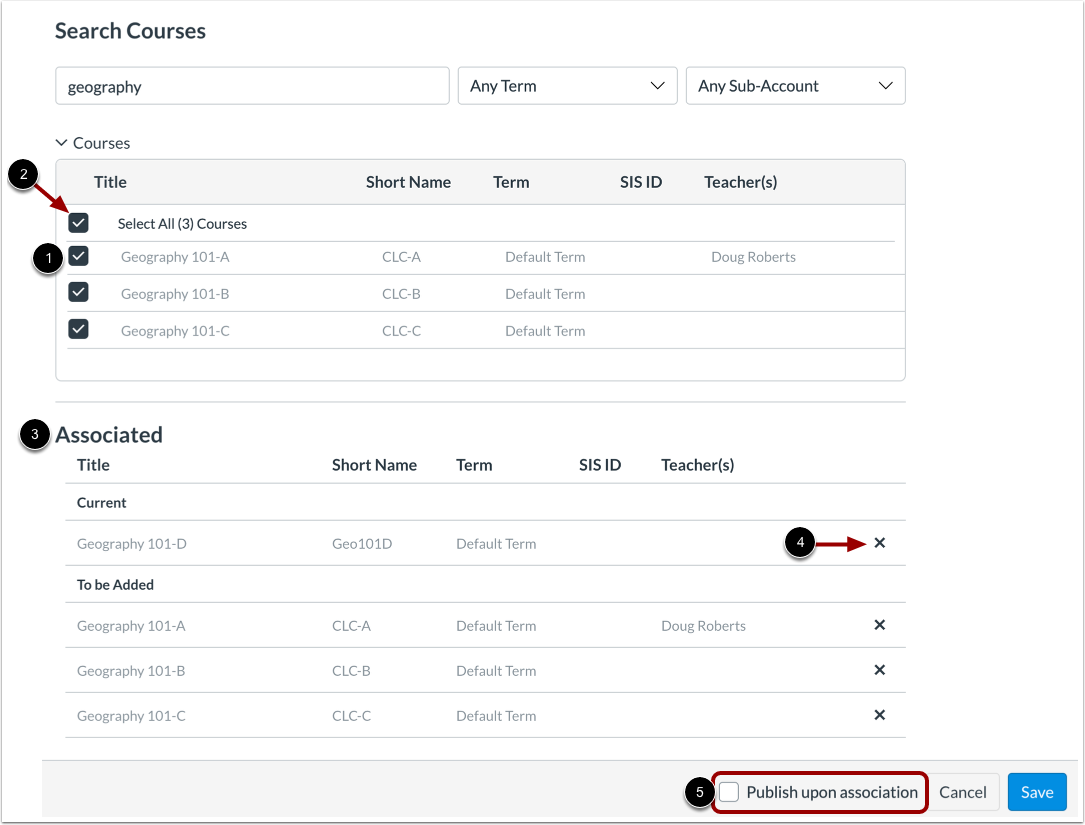Enable Publish upon association
Screen dimensions: 1085x825
tap(729, 792)
